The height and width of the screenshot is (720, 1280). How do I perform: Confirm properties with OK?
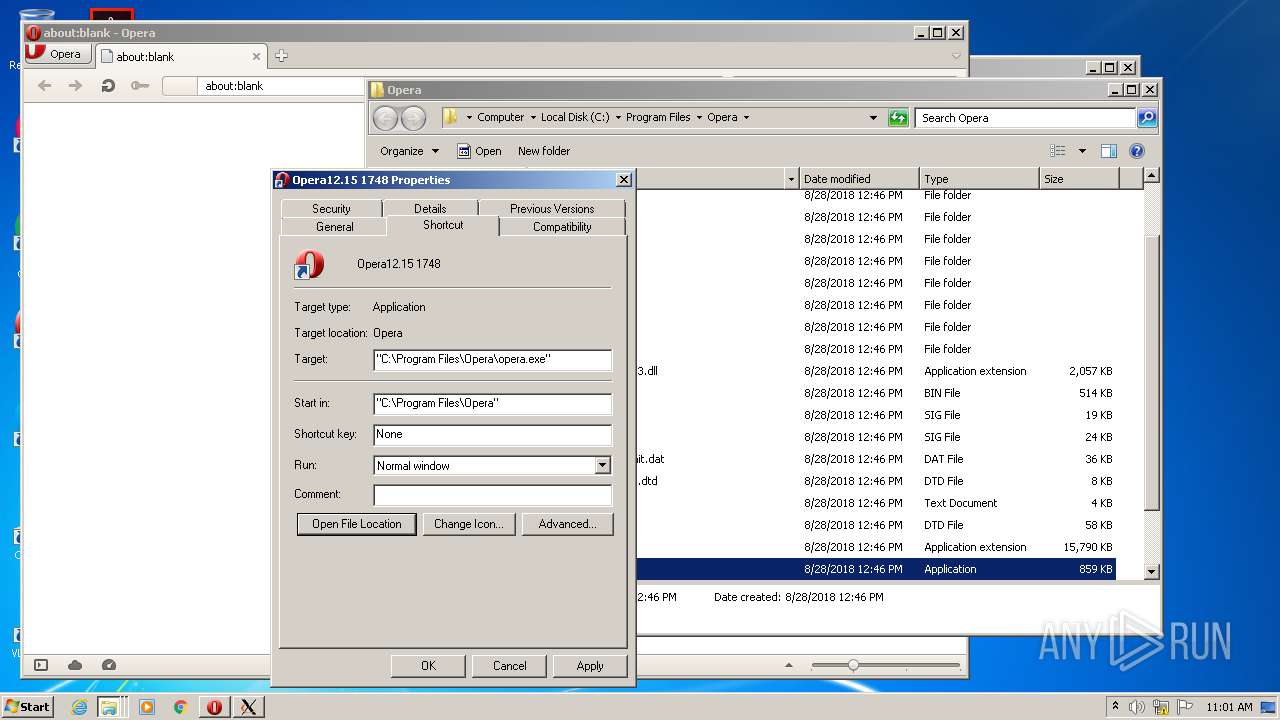coord(428,666)
